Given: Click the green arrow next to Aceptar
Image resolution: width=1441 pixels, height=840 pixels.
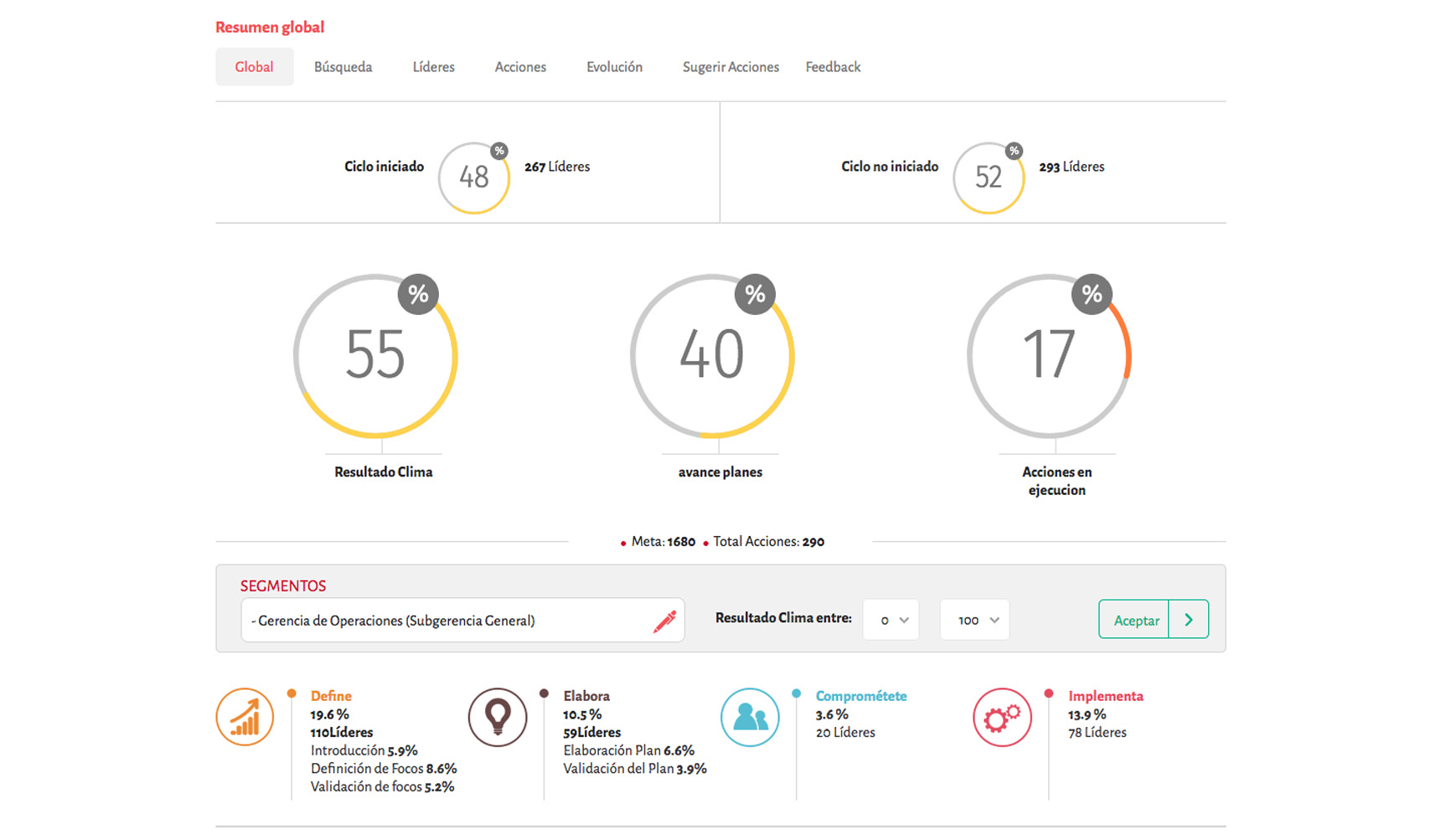Looking at the screenshot, I should click(1189, 620).
